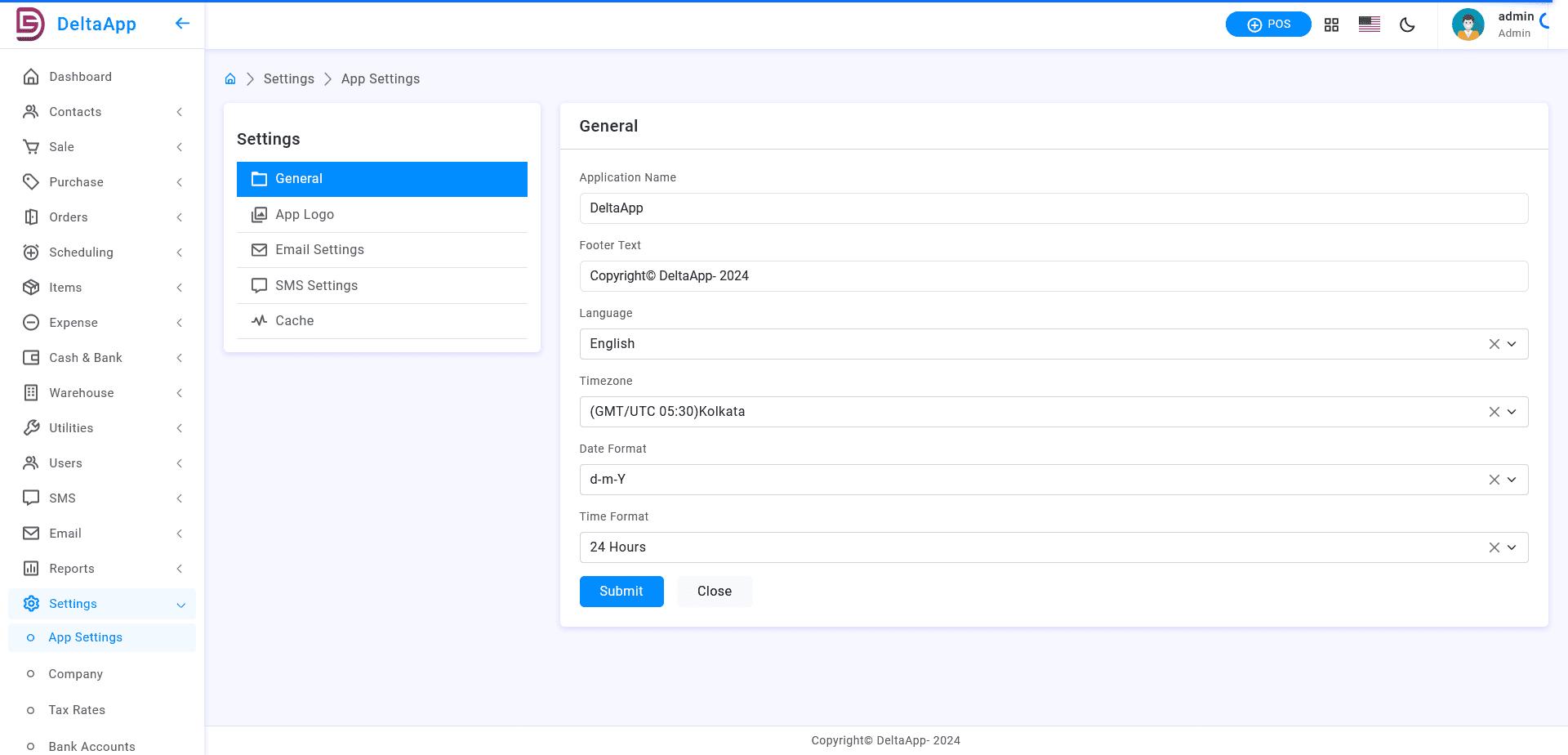Click Purchase tag icon
The image size is (1568, 755).
pyautogui.click(x=31, y=182)
